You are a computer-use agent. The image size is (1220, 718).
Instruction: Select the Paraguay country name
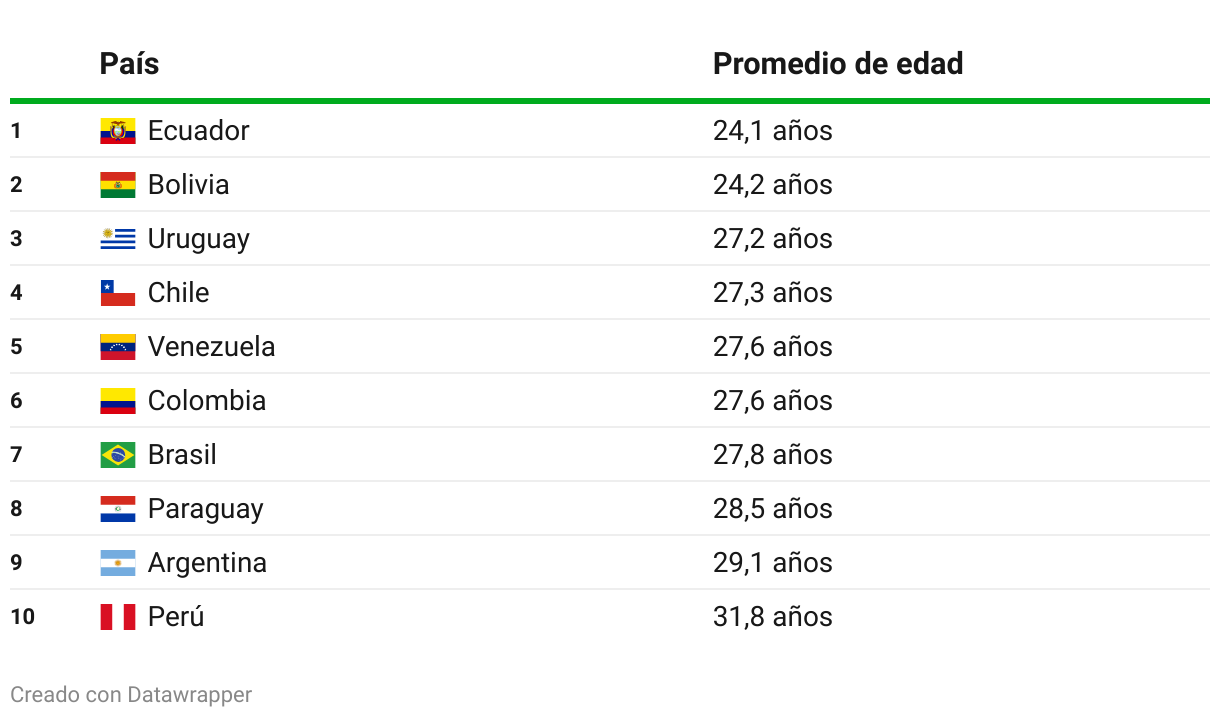pyautogui.click(x=206, y=509)
